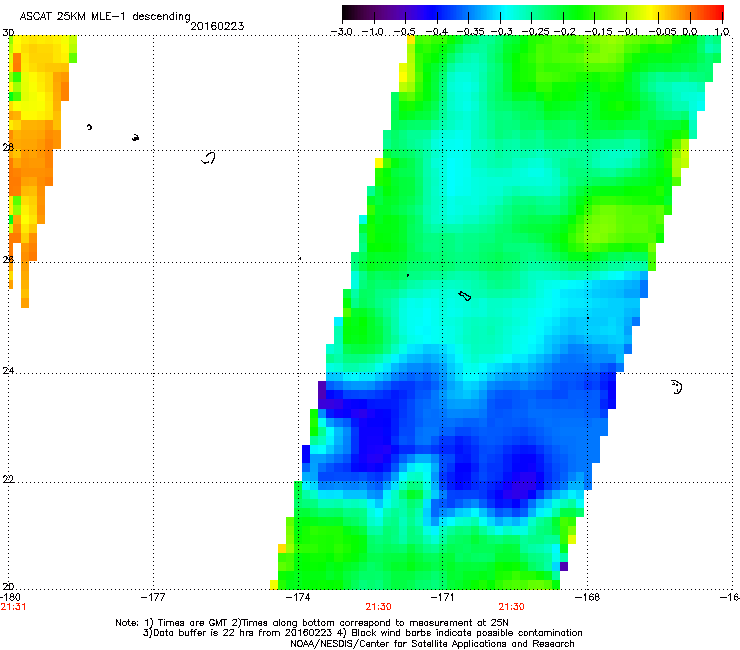Select the 0.0 color scale label

click(690, 32)
